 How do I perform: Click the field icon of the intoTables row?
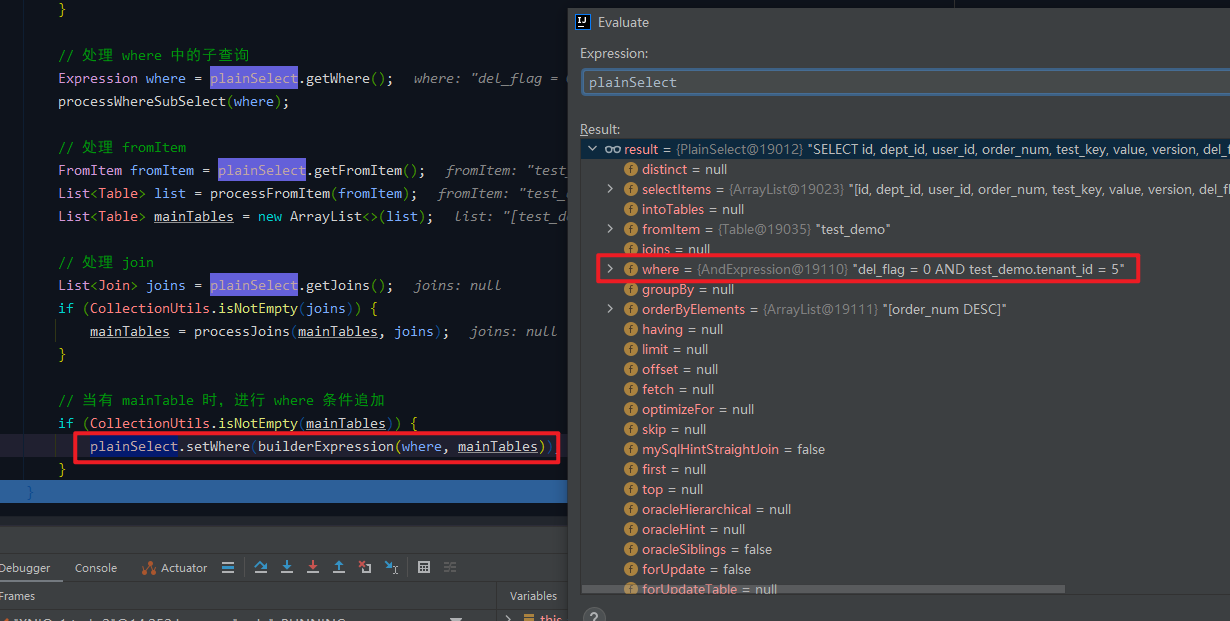[631, 209]
